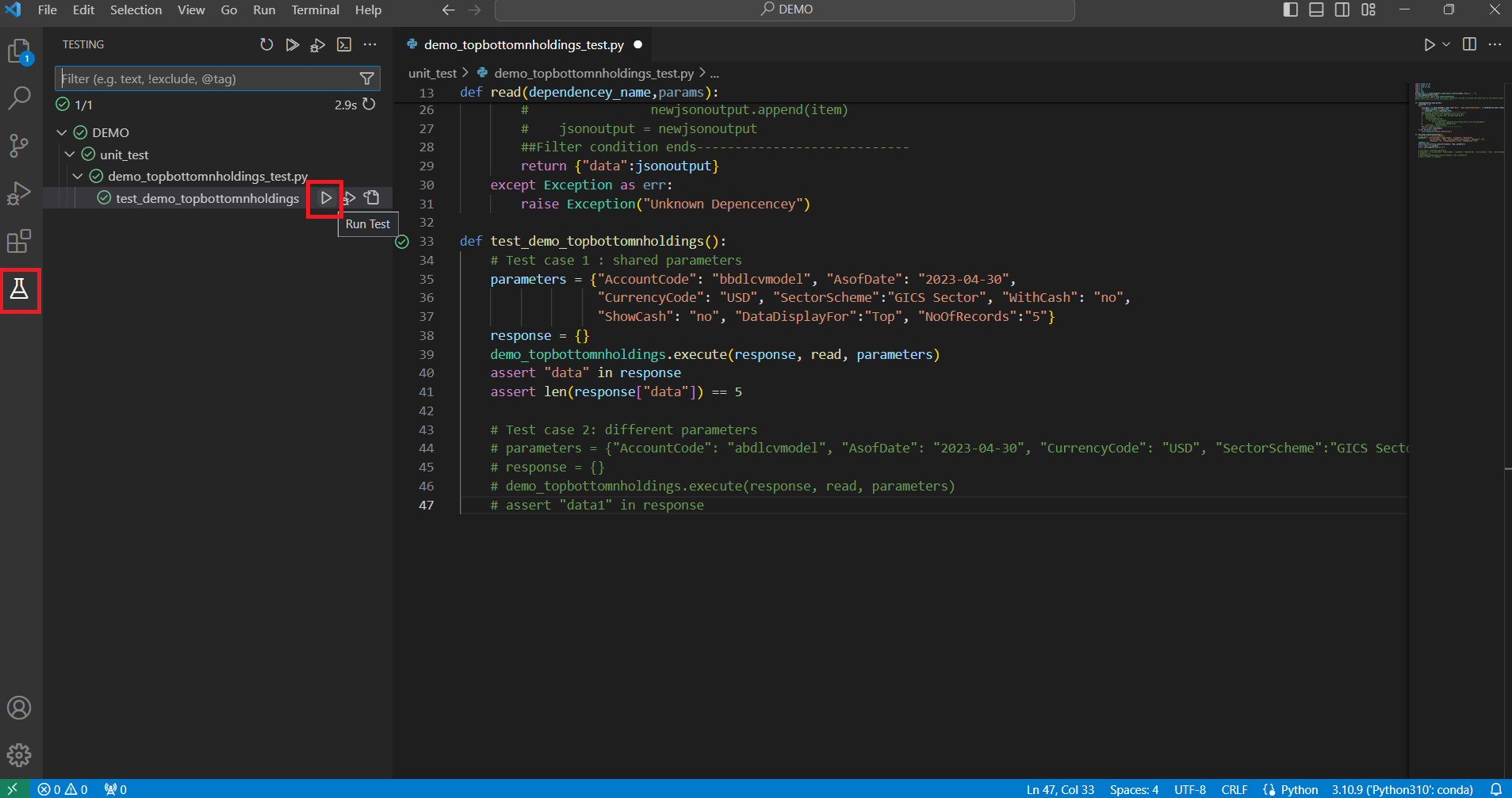Viewport: 1512px width, 798px height.
Task: Toggle primary side bar visibility
Action: [1290, 10]
